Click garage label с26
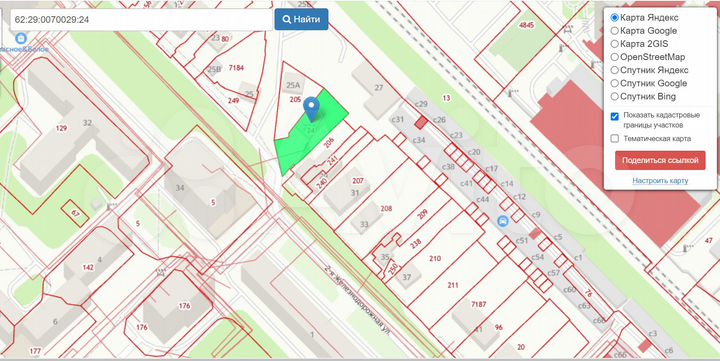Image resolution: width=720 pixels, height=361 pixels. pyautogui.click(x=439, y=120)
